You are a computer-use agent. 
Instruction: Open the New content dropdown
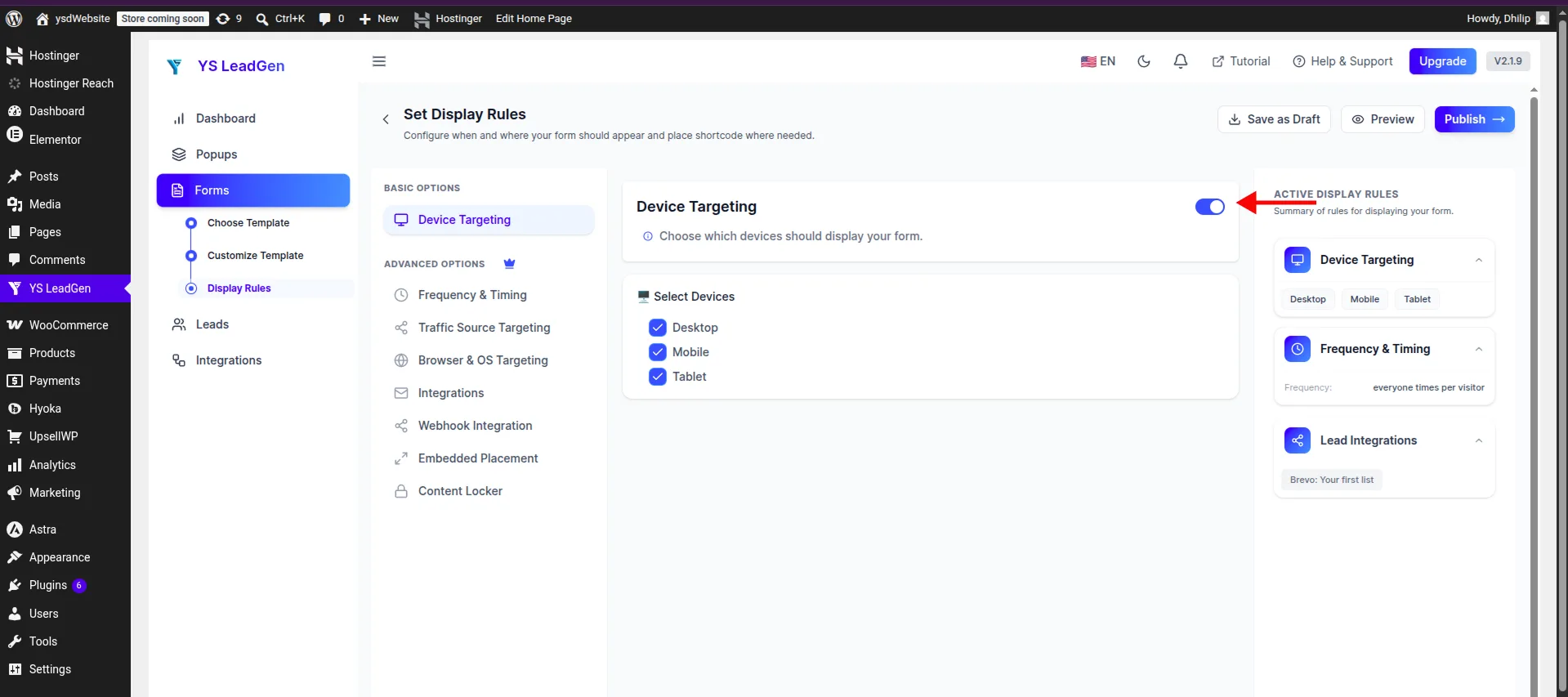379,19
